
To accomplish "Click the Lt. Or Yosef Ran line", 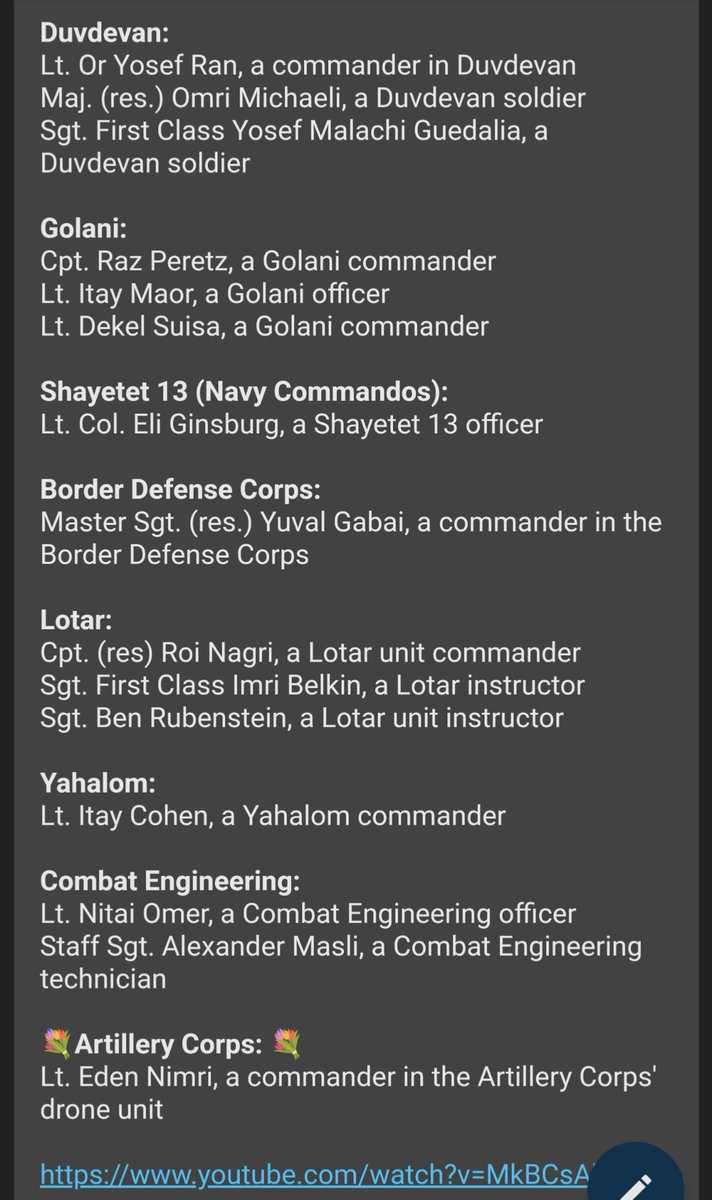I will click(308, 65).
